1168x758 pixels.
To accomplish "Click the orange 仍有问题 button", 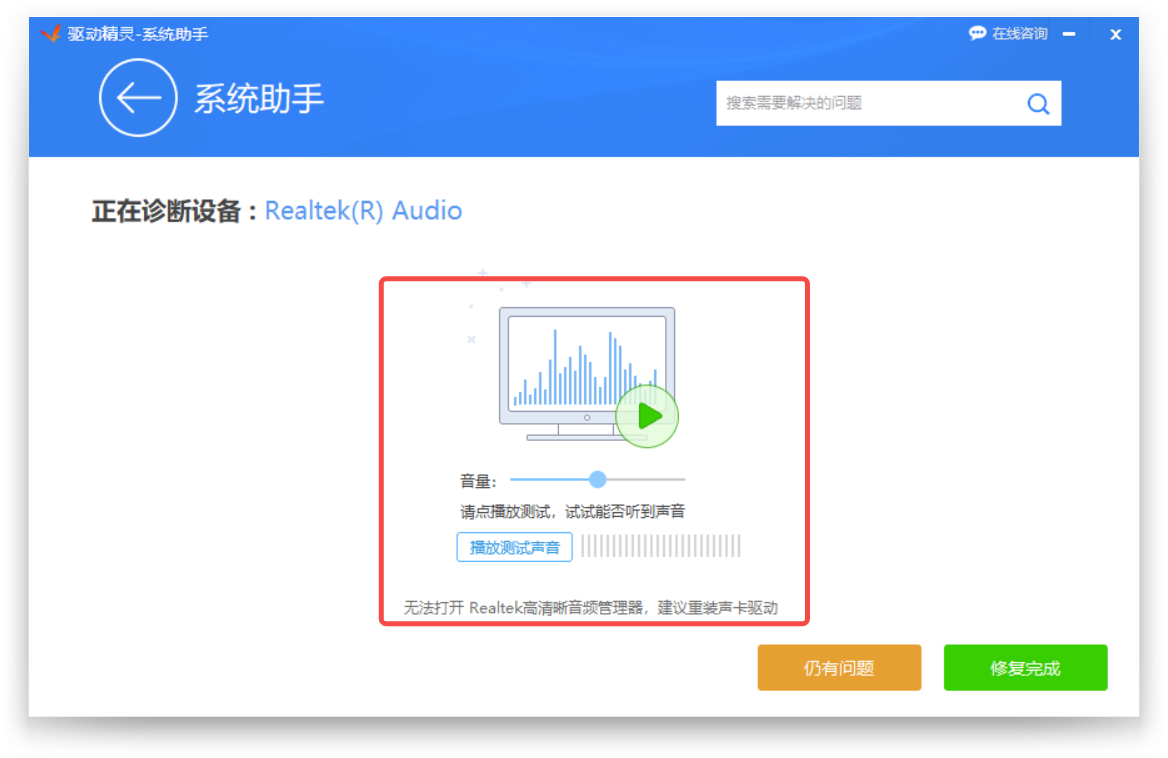I will 839,668.
